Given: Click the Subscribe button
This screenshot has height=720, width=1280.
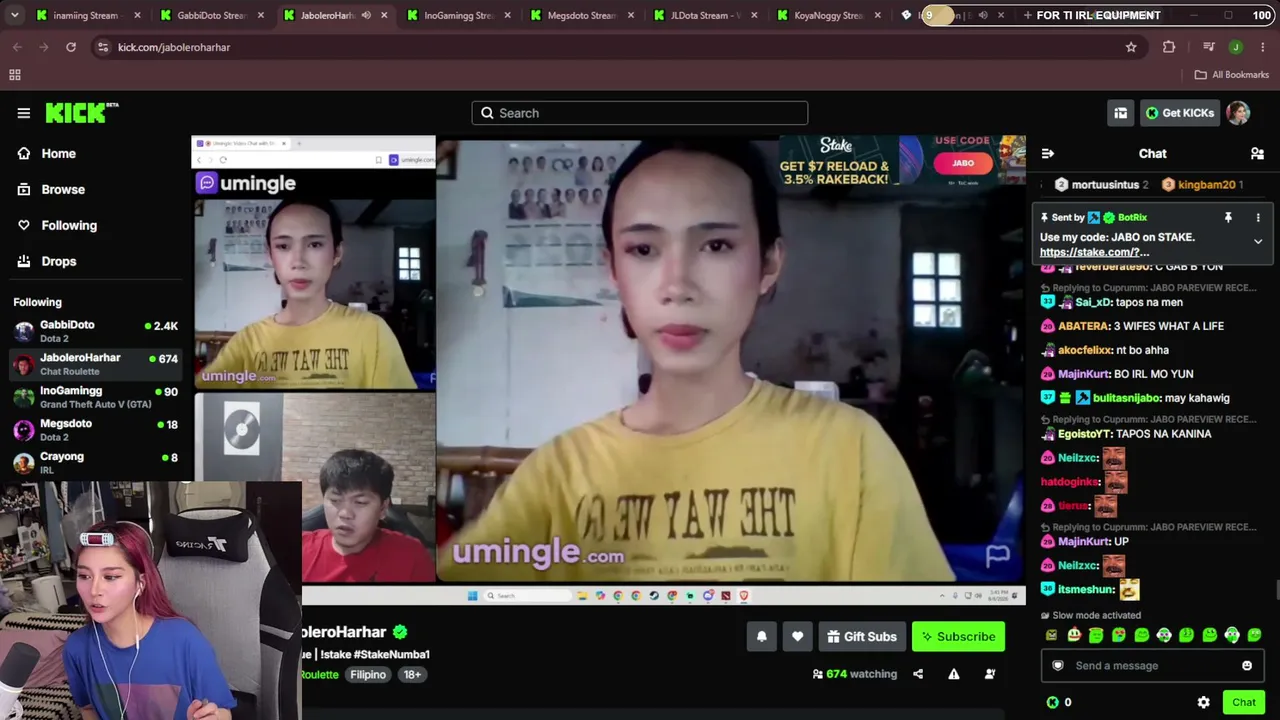Looking at the screenshot, I should pyautogui.click(x=958, y=636).
